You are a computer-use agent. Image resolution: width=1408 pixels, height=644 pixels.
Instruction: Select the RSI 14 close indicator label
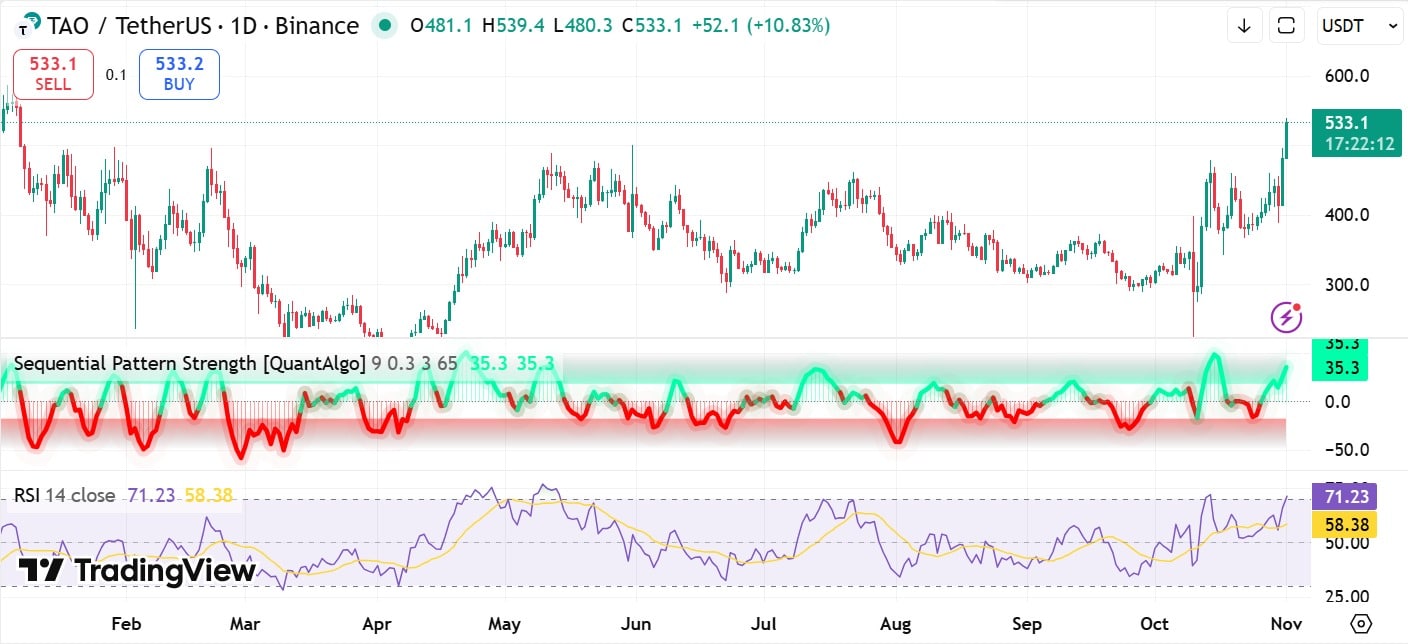coord(64,495)
